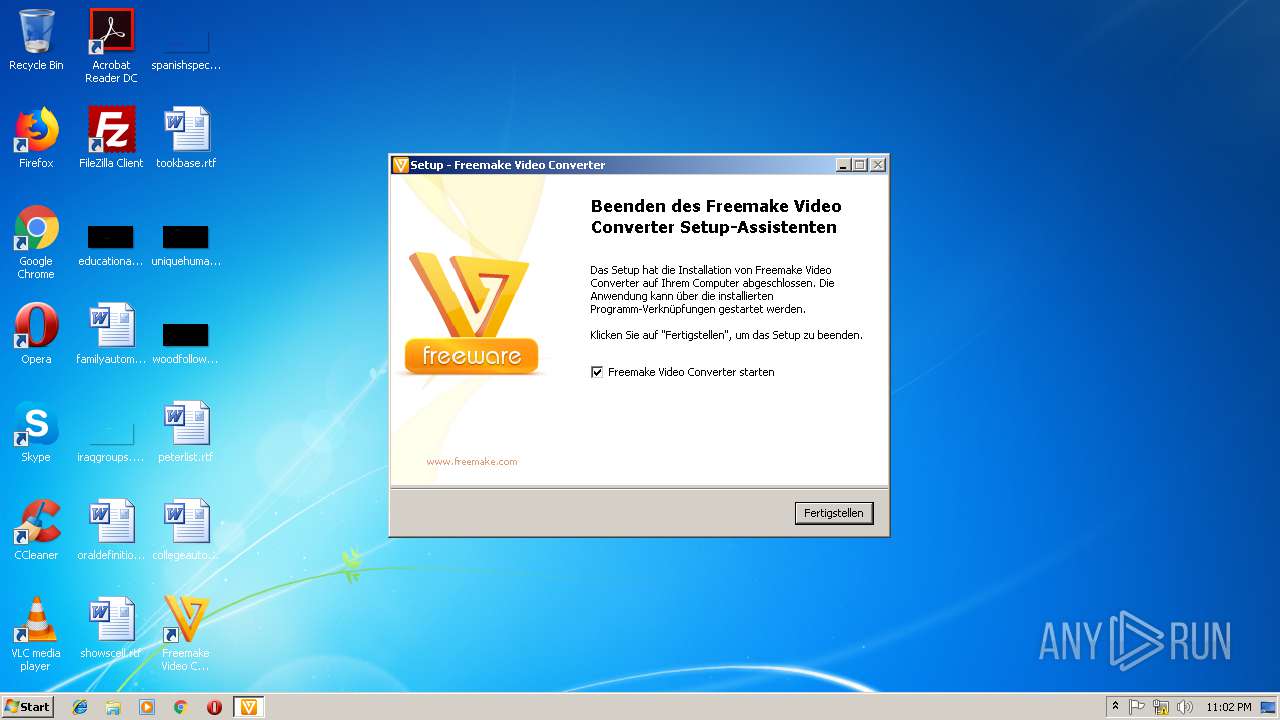Click the Freemake freeware logo image
This screenshot has width=1280, height=720.
[x=470, y=314]
